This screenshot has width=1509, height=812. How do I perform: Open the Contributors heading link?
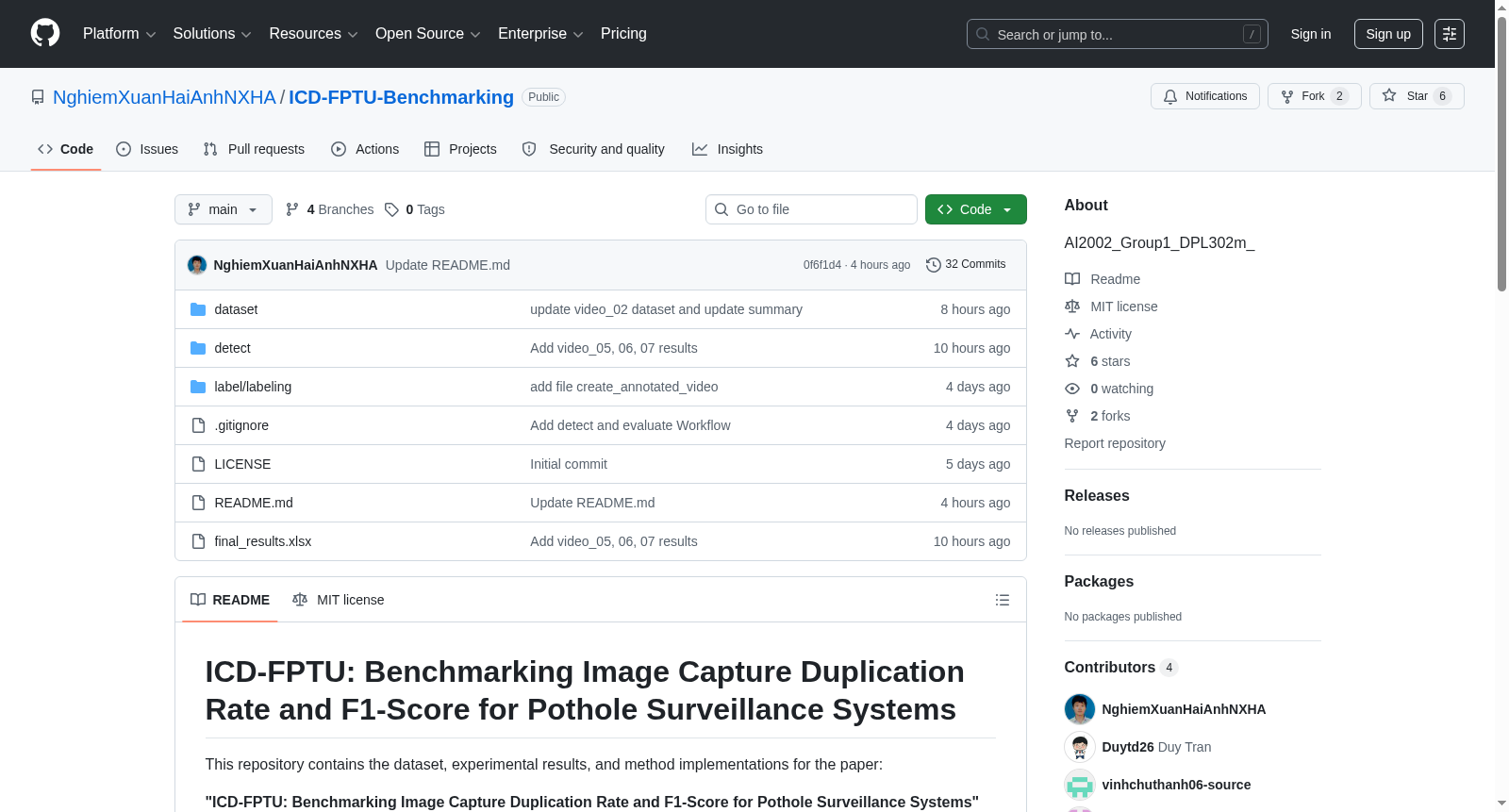pos(1121,668)
